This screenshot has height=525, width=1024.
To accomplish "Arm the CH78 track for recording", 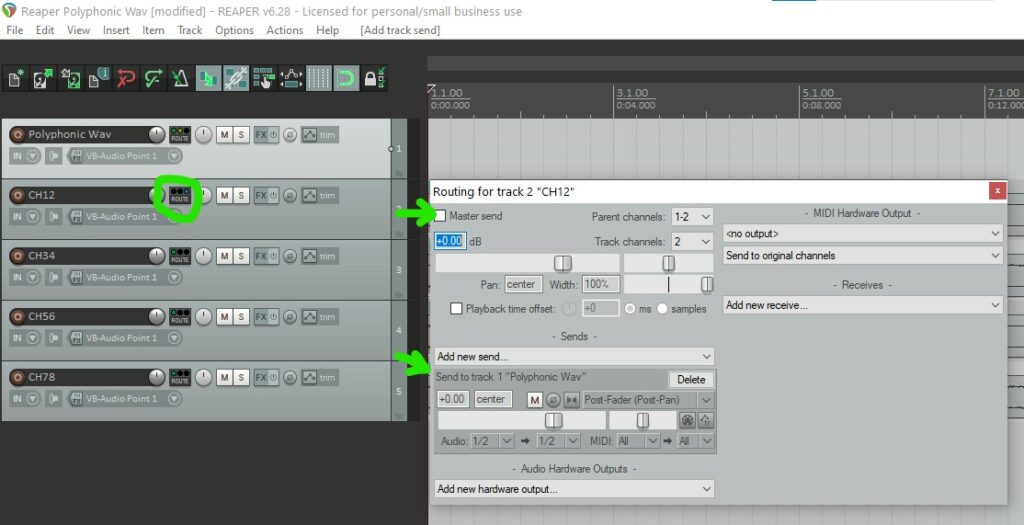I will (18, 377).
